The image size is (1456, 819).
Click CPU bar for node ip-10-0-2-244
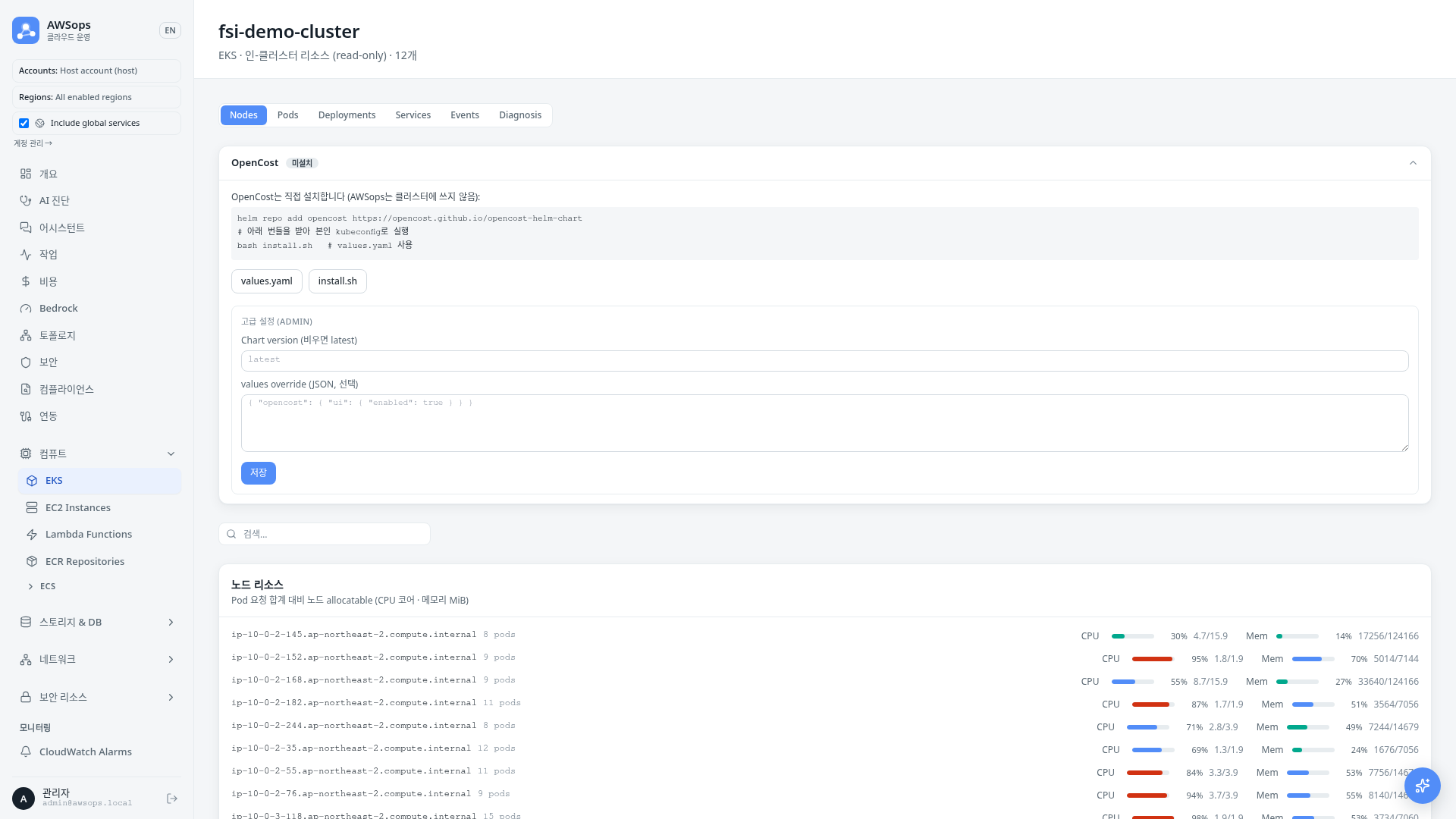[1147, 727]
